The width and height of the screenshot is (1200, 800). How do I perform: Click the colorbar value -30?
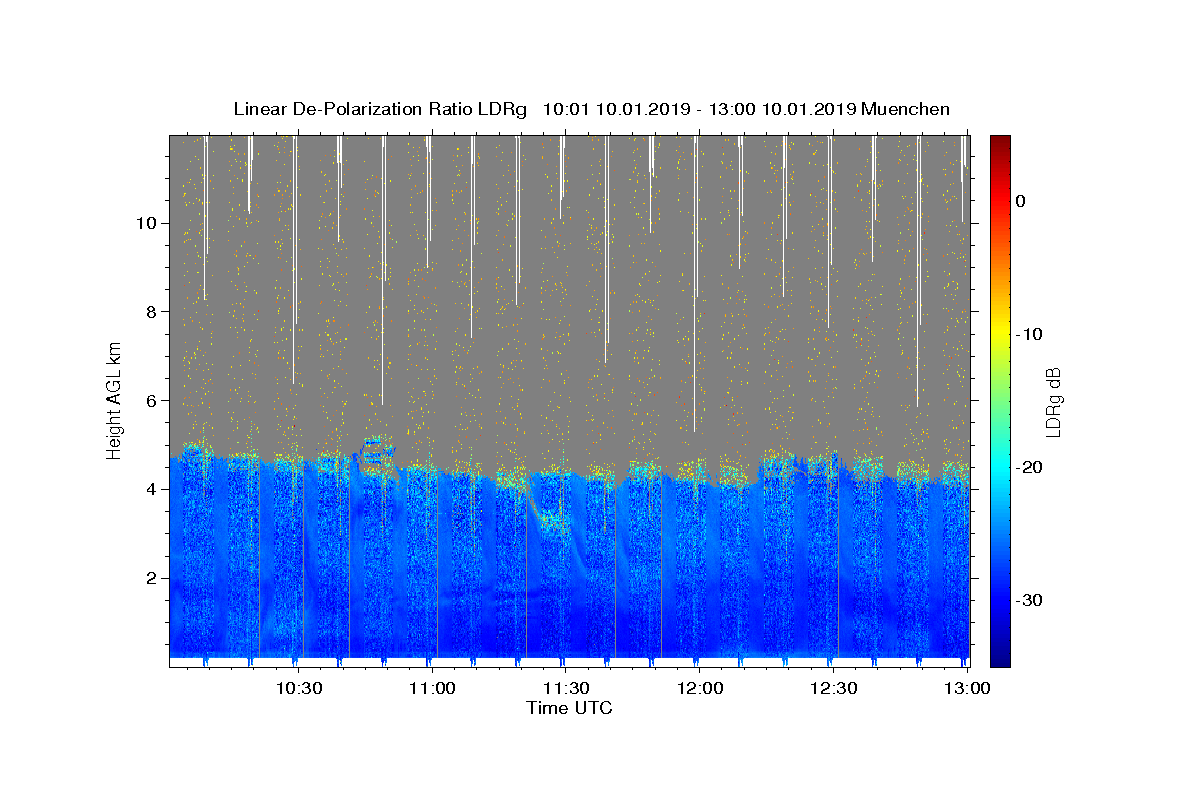[1030, 600]
